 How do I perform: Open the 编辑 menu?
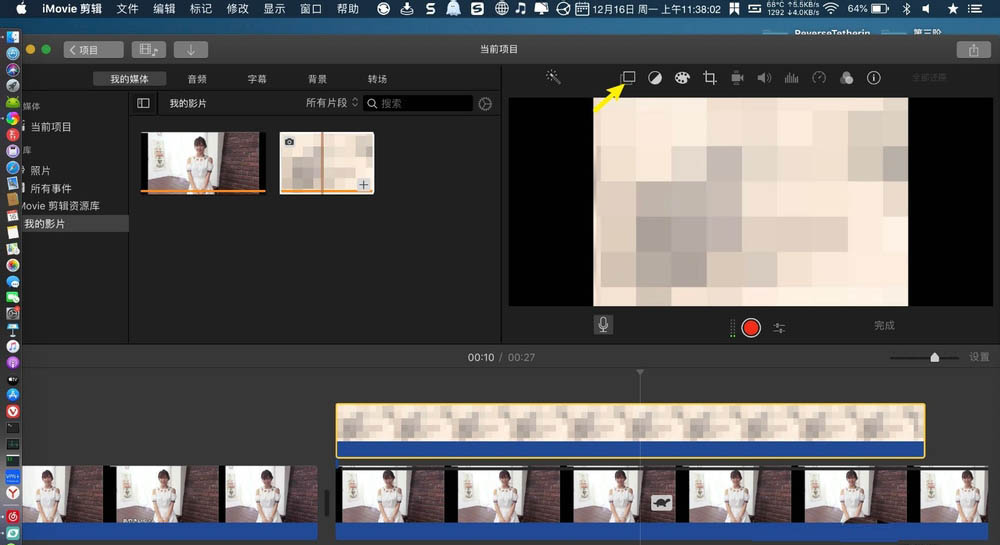coord(164,9)
